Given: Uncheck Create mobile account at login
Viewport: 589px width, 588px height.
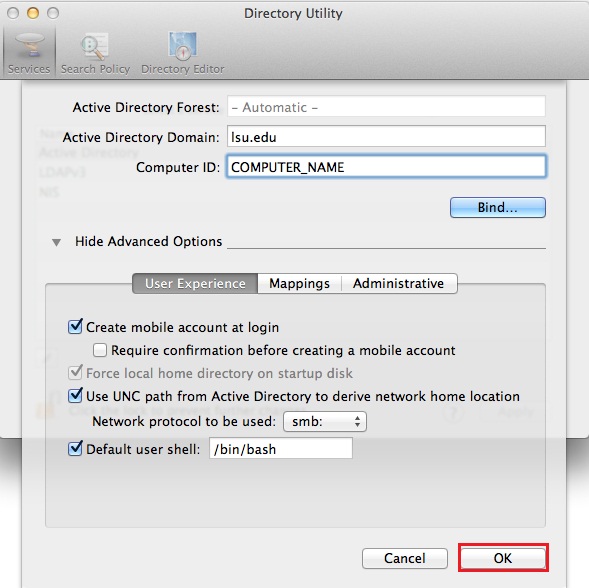Looking at the screenshot, I should pos(75,326).
